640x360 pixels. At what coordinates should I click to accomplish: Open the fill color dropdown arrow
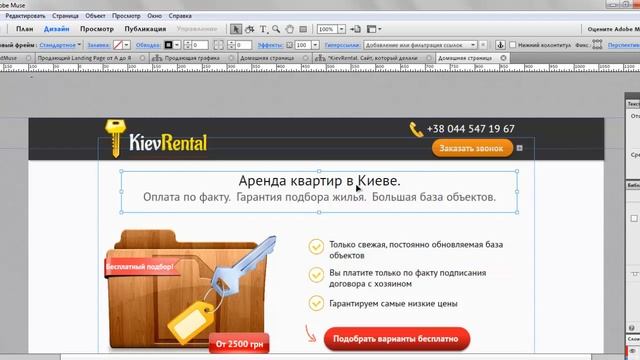coord(127,45)
